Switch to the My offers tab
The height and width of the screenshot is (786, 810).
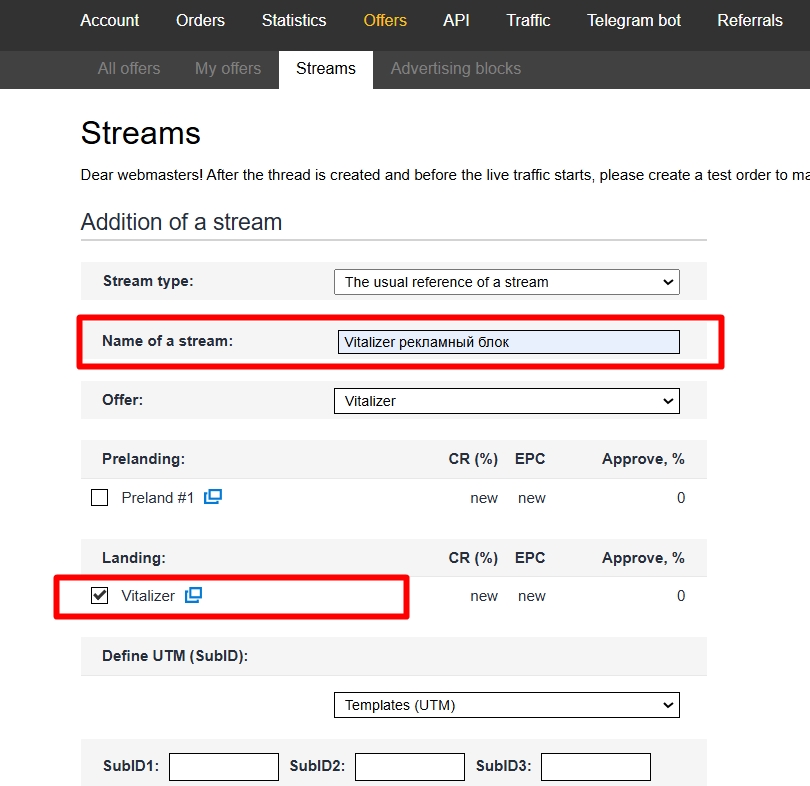(228, 69)
